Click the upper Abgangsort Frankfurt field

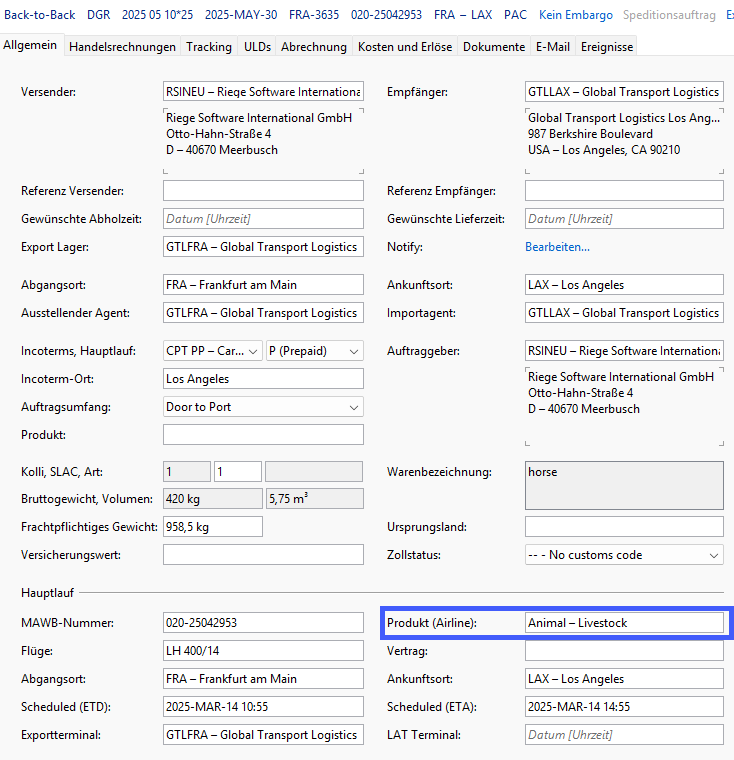point(263,285)
